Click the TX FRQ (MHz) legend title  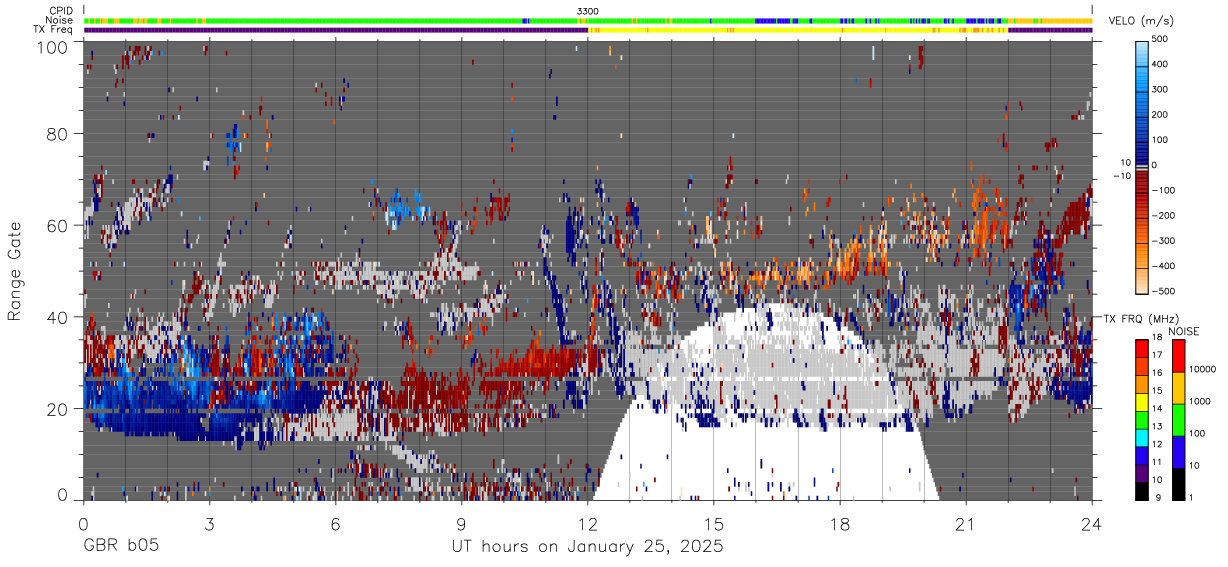point(1139,319)
